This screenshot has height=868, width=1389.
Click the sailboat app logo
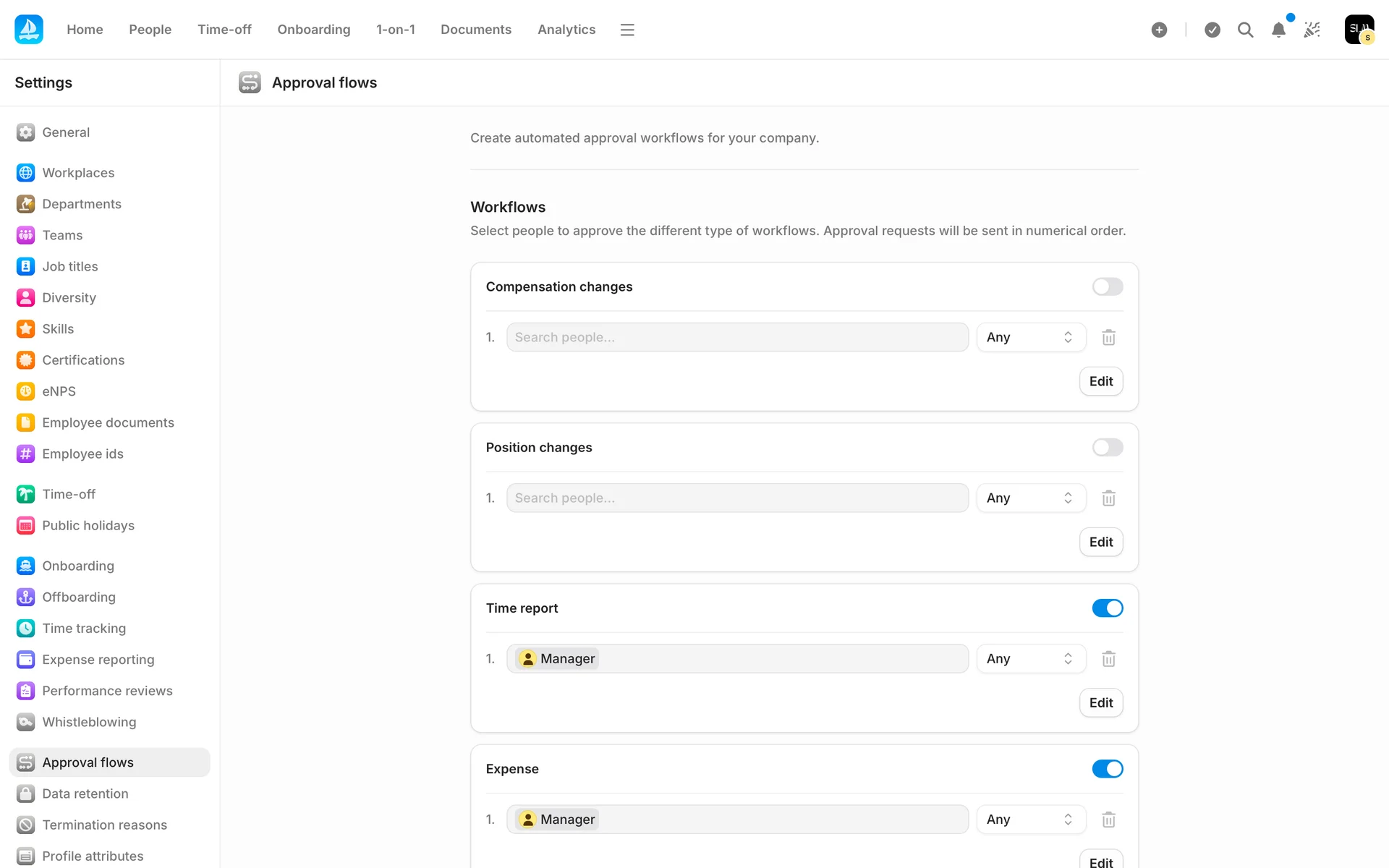tap(29, 30)
